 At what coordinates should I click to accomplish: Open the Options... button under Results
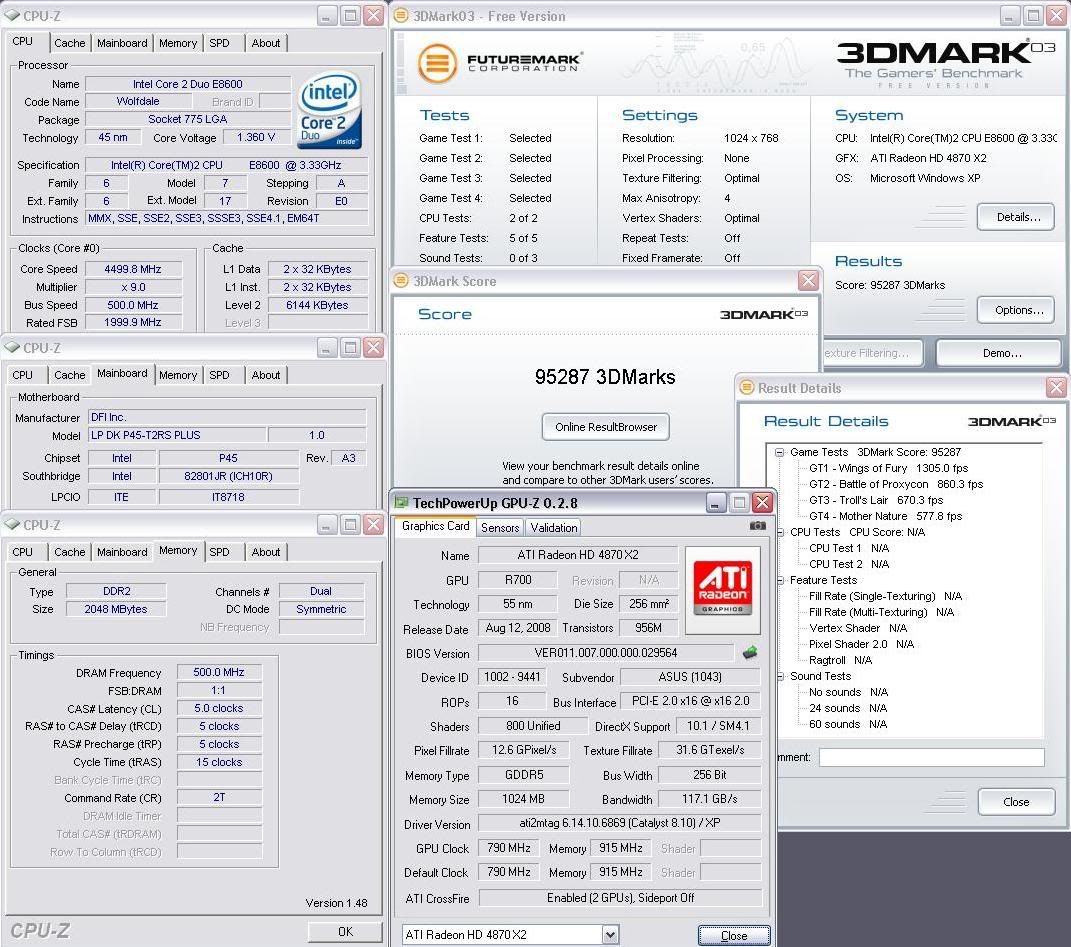[1018, 310]
